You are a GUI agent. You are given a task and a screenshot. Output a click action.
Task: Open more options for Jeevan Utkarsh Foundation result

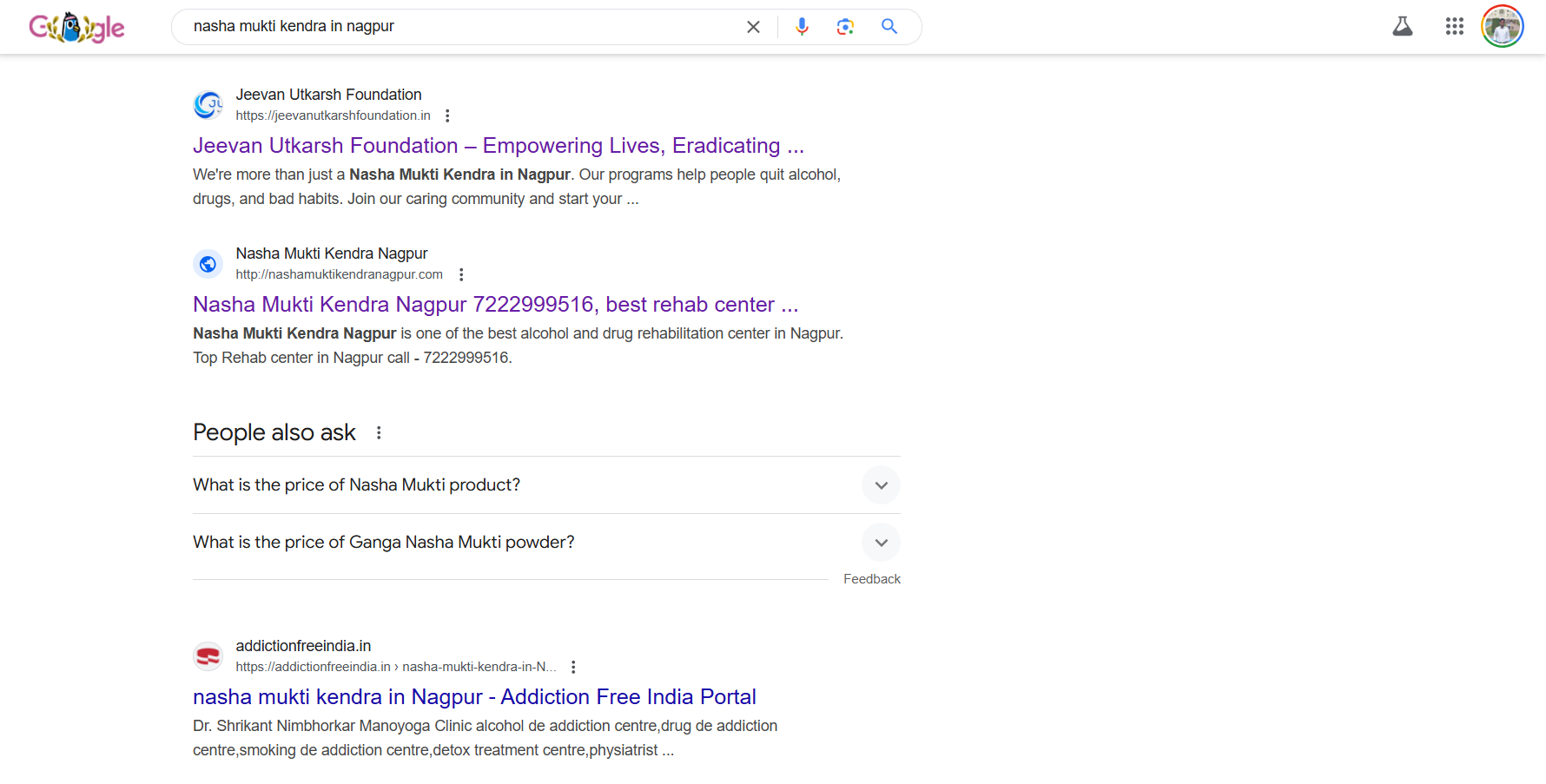pyautogui.click(x=447, y=115)
